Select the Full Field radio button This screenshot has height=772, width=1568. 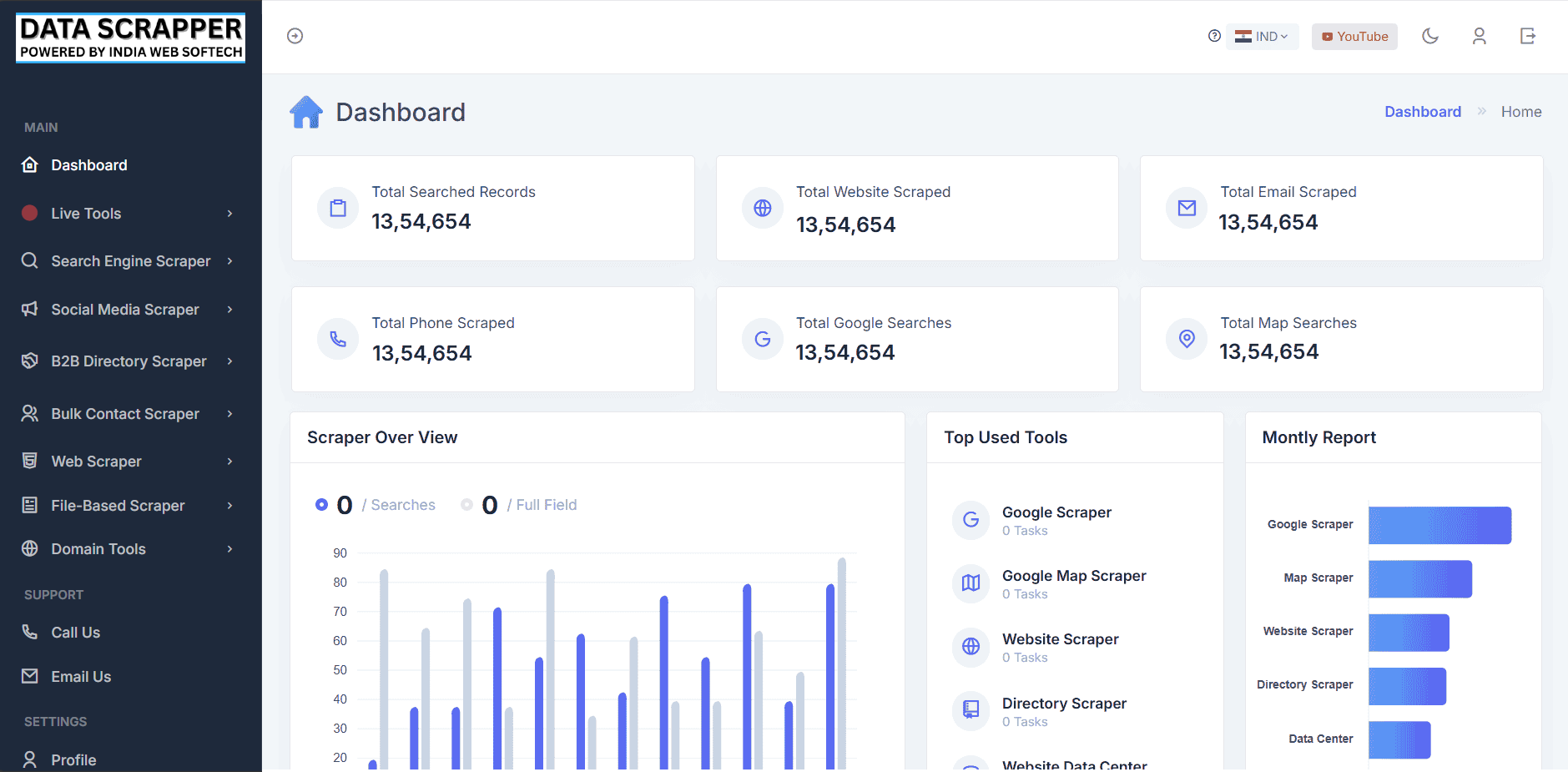pos(466,504)
